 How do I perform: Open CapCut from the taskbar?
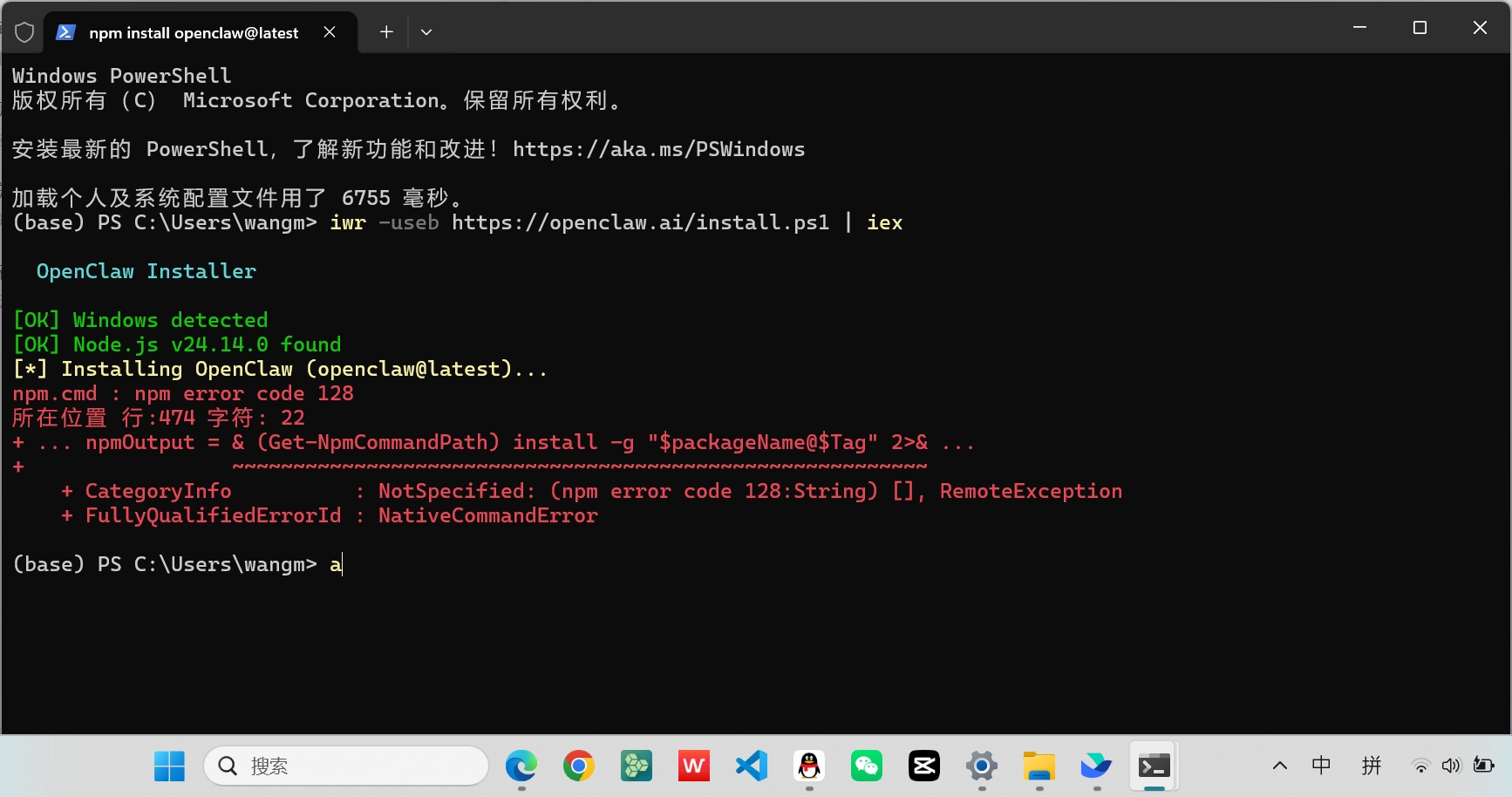click(924, 766)
